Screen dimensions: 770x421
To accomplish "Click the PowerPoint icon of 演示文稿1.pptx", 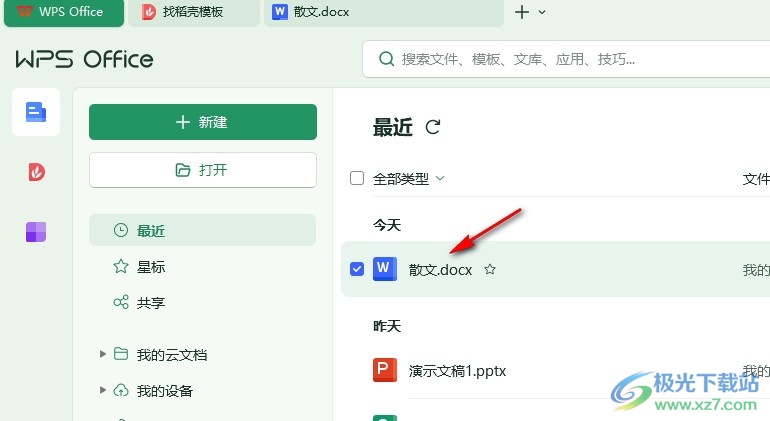I will click(x=385, y=370).
